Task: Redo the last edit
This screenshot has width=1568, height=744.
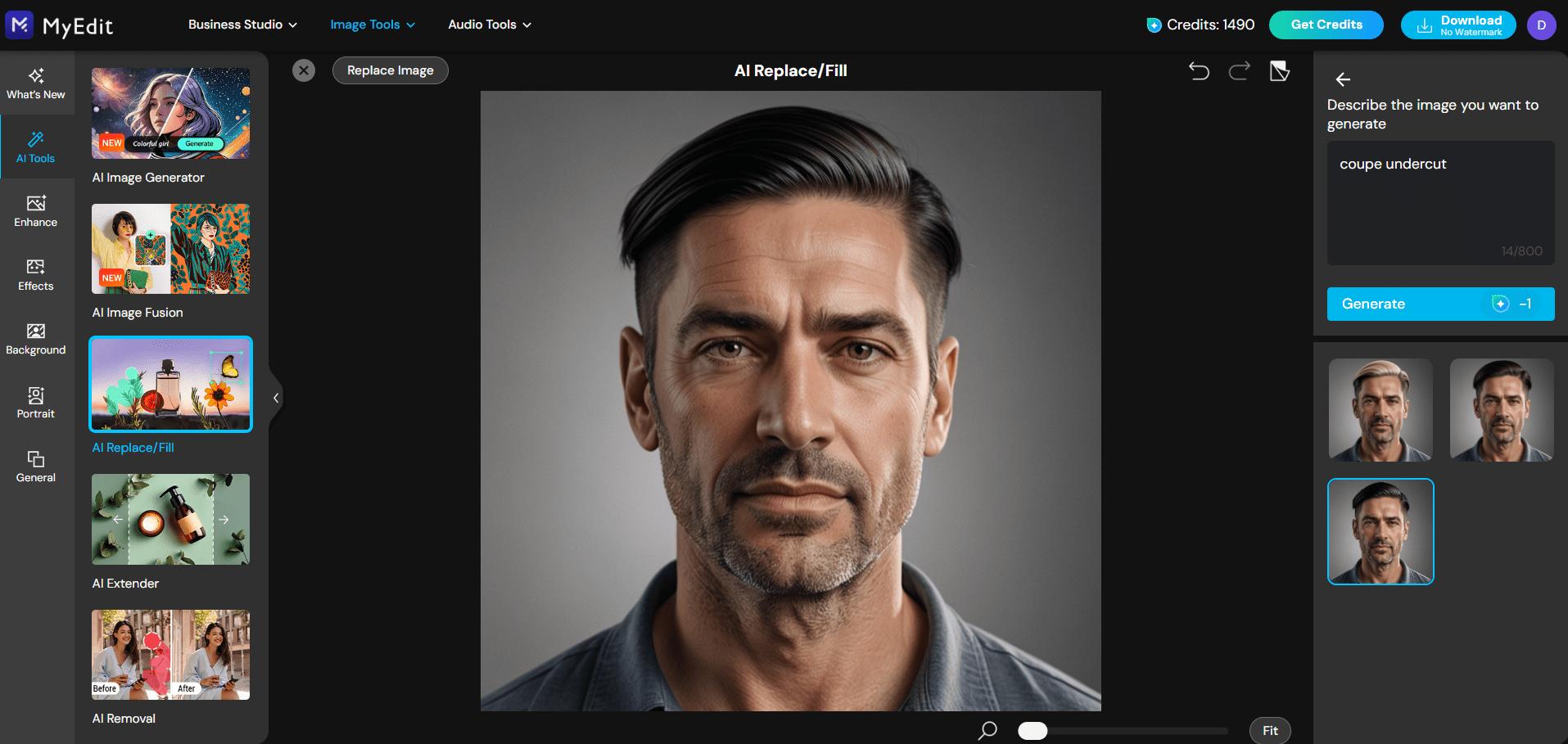Action: pyautogui.click(x=1239, y=71)
